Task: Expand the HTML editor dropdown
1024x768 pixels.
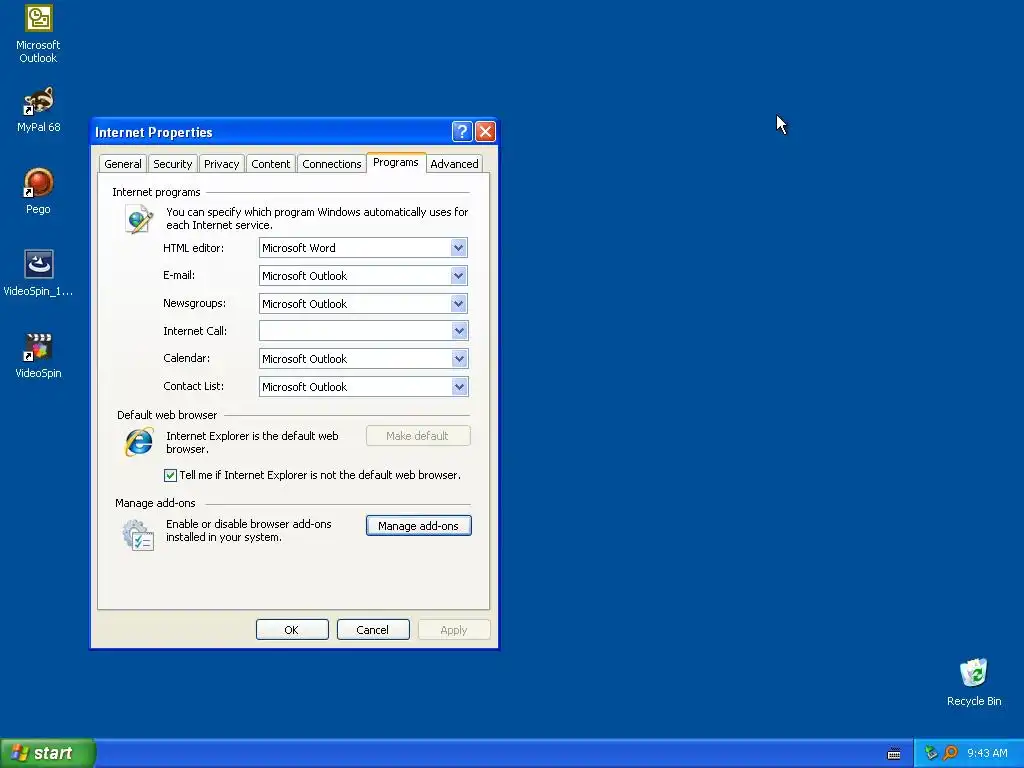Action: [x=458, y=248]
